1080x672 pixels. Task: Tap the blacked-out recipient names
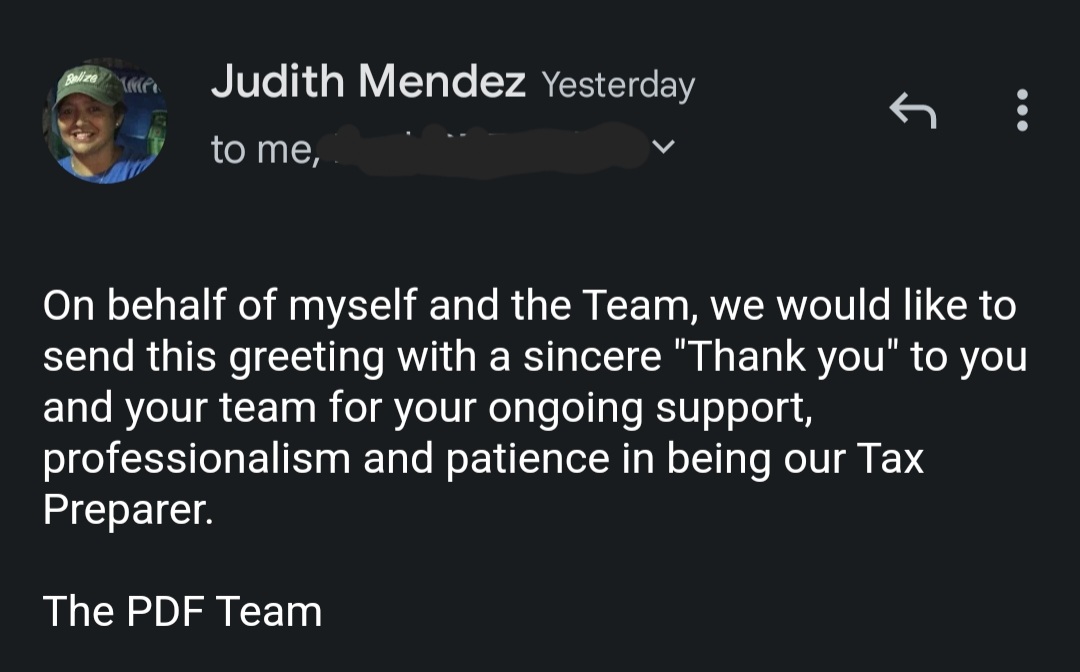(486, 149)
